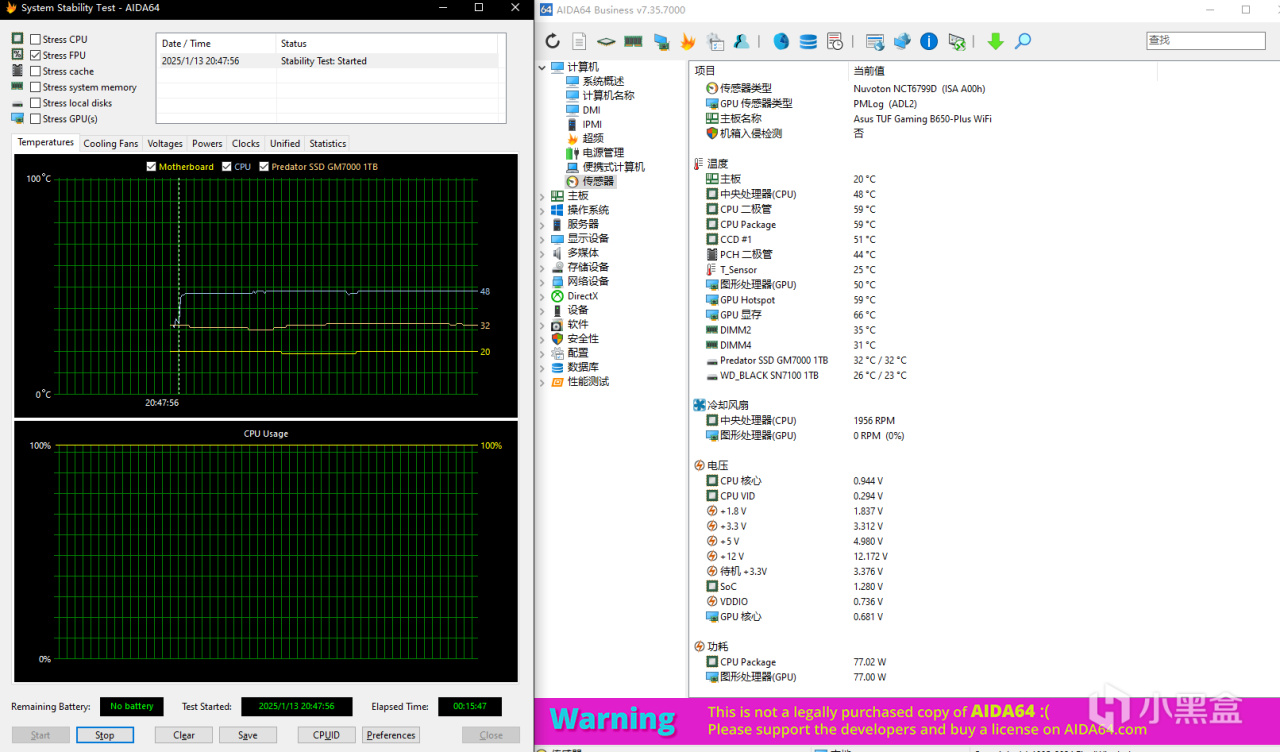This screenshot has width=1280, height=752.
Task: Click the magnifier search icon in toolbar
Action: 1023,41
